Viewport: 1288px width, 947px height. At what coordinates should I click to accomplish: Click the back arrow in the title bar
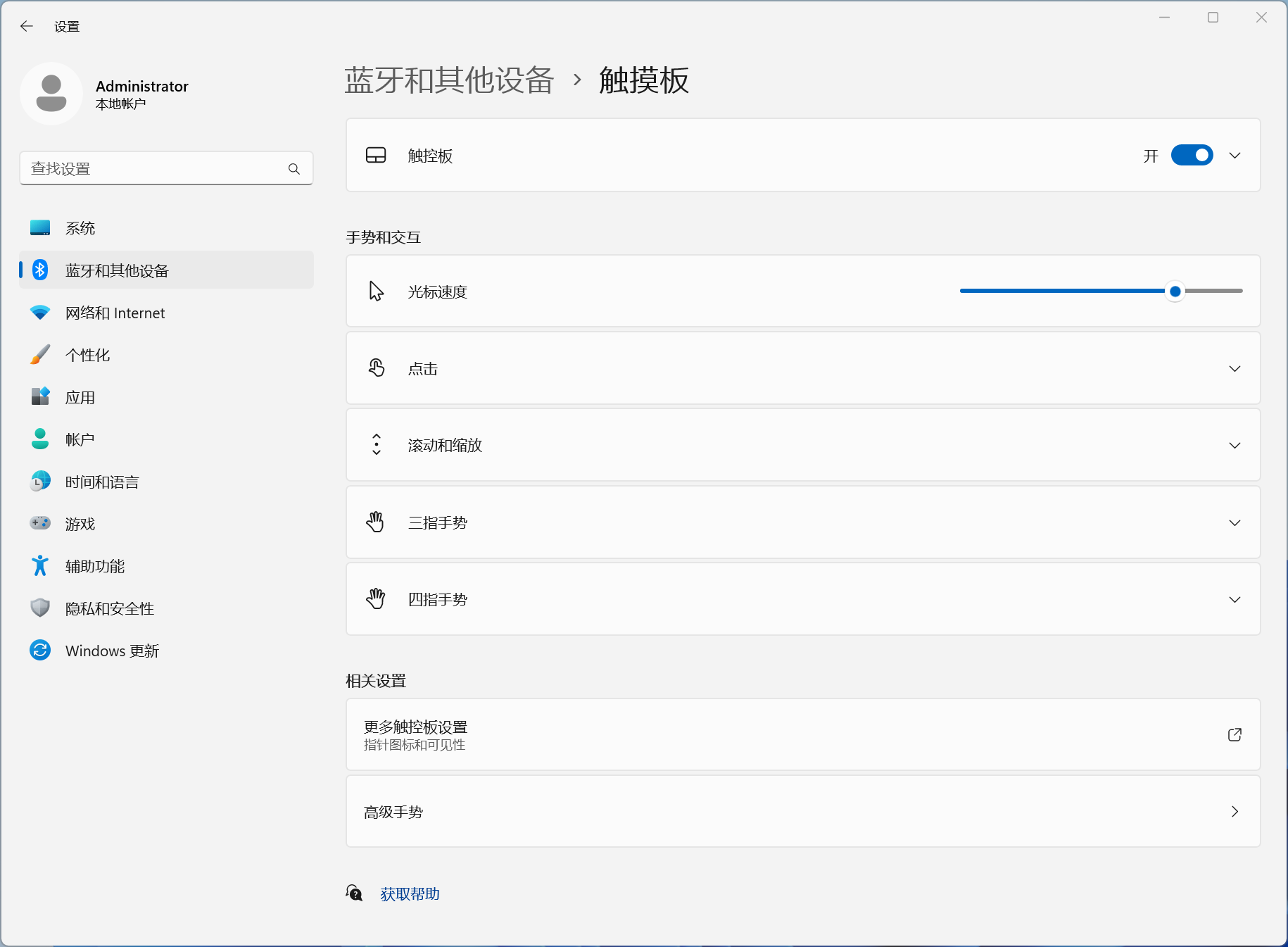pyautogui.click(x=27, y=27)
